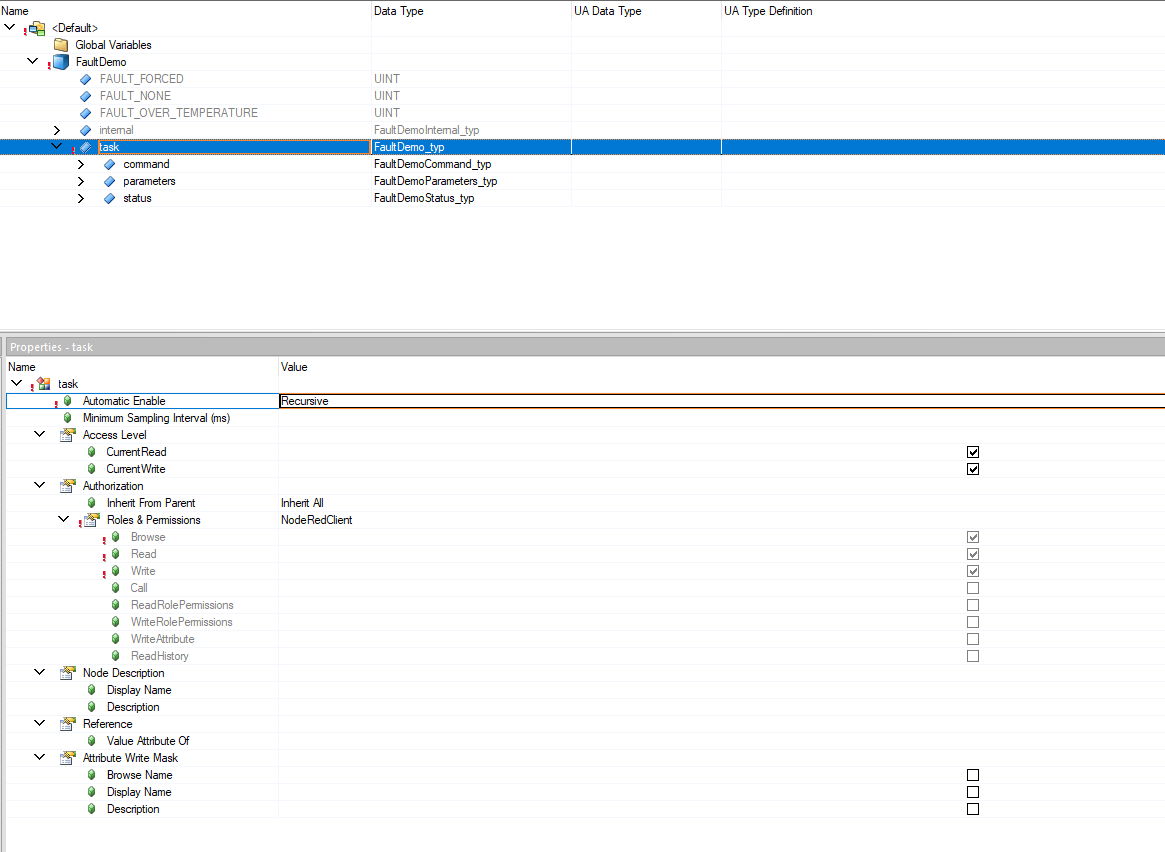Click the Minimum Sampling Interval value field
Viewport: 1165px width, 852px height.
click(x=721, y=418)
